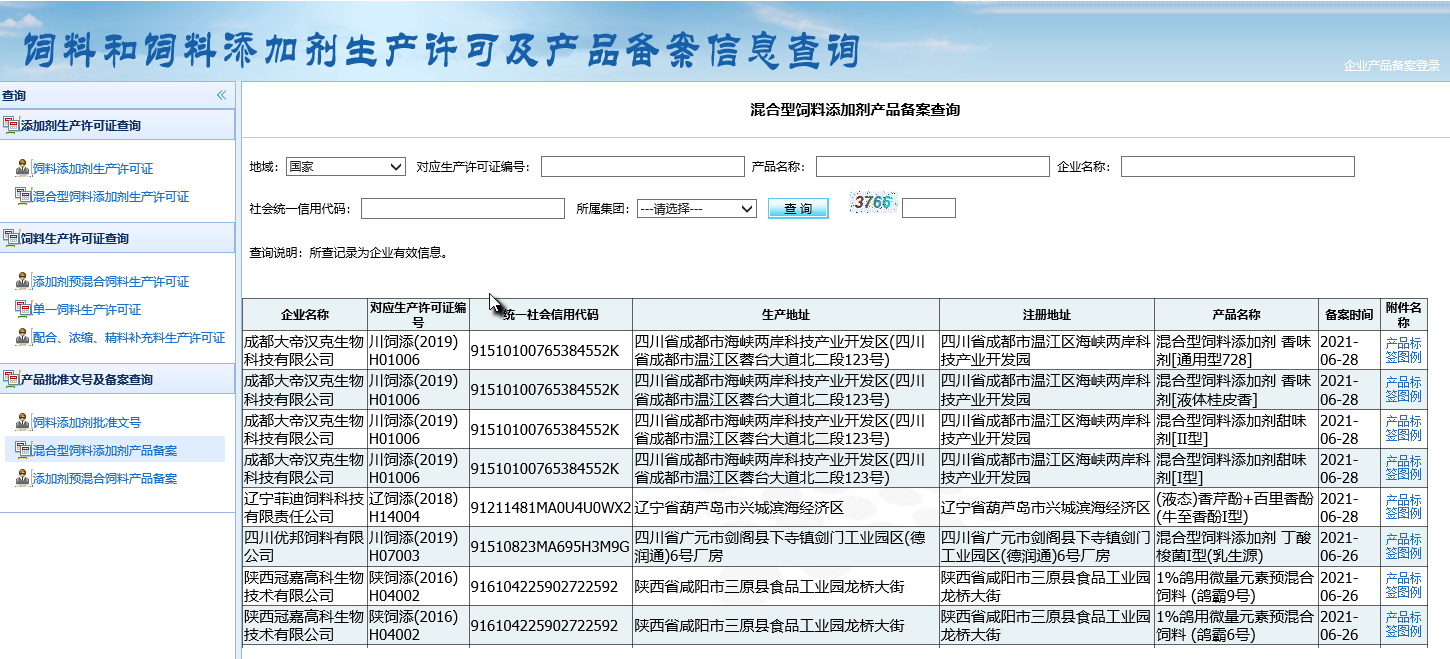
Task: Select product name 甜味剂[II型] cell
Action: (x=1236, y=429)
